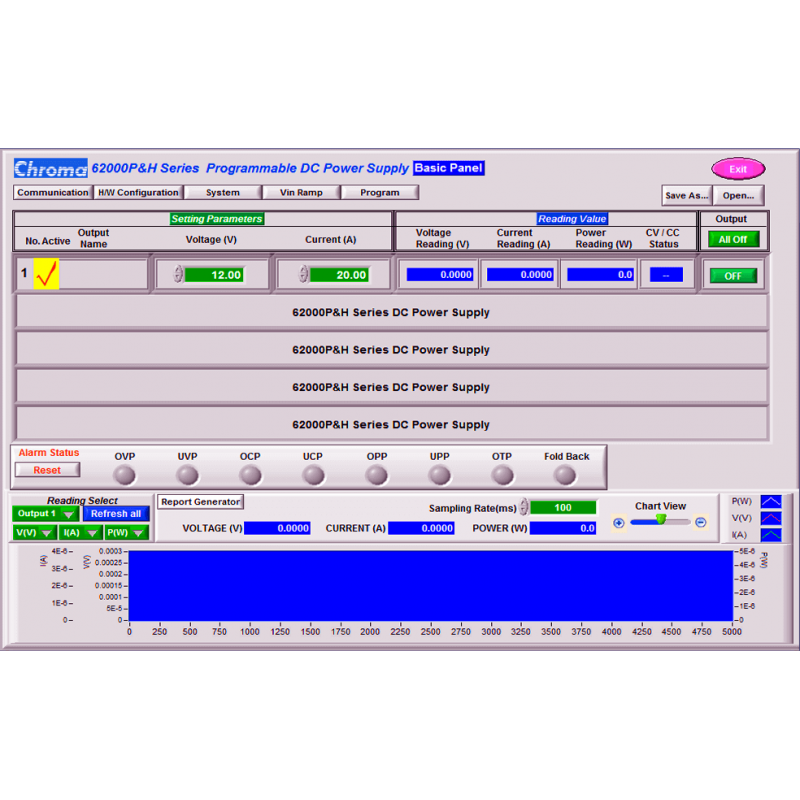Click the pink Exit button
Viewport: 800px width, 800px height.
click(738, 169)
